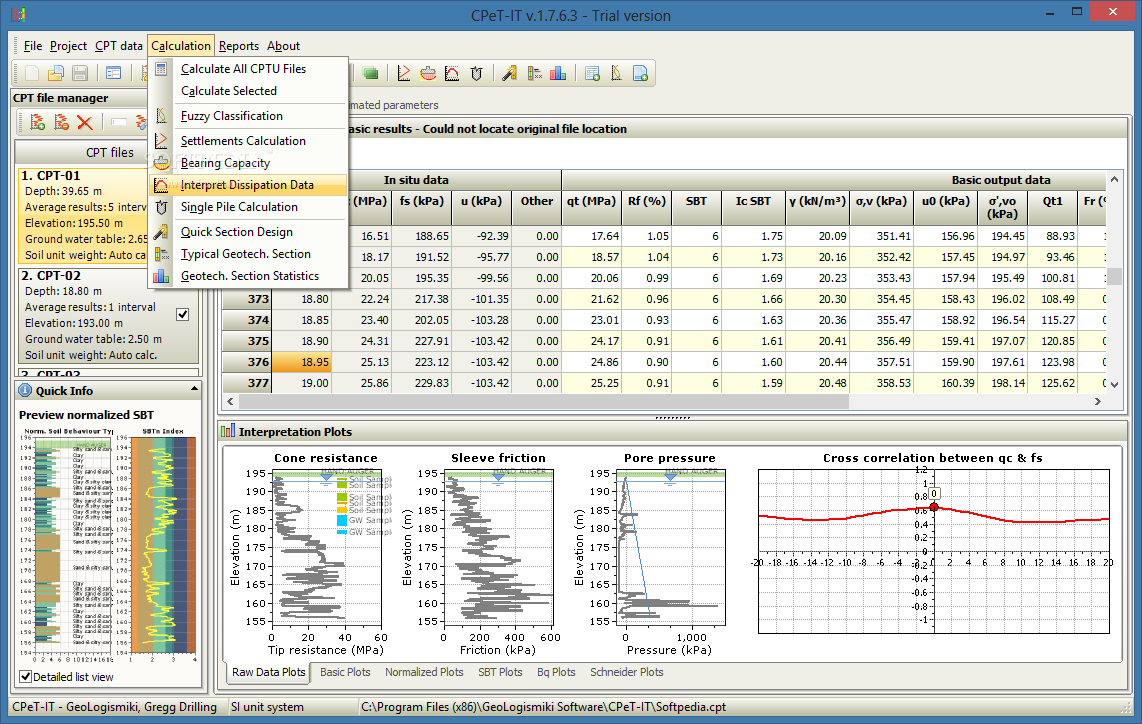
Task: Open the project information form icon
Action: tap(114, 73)
